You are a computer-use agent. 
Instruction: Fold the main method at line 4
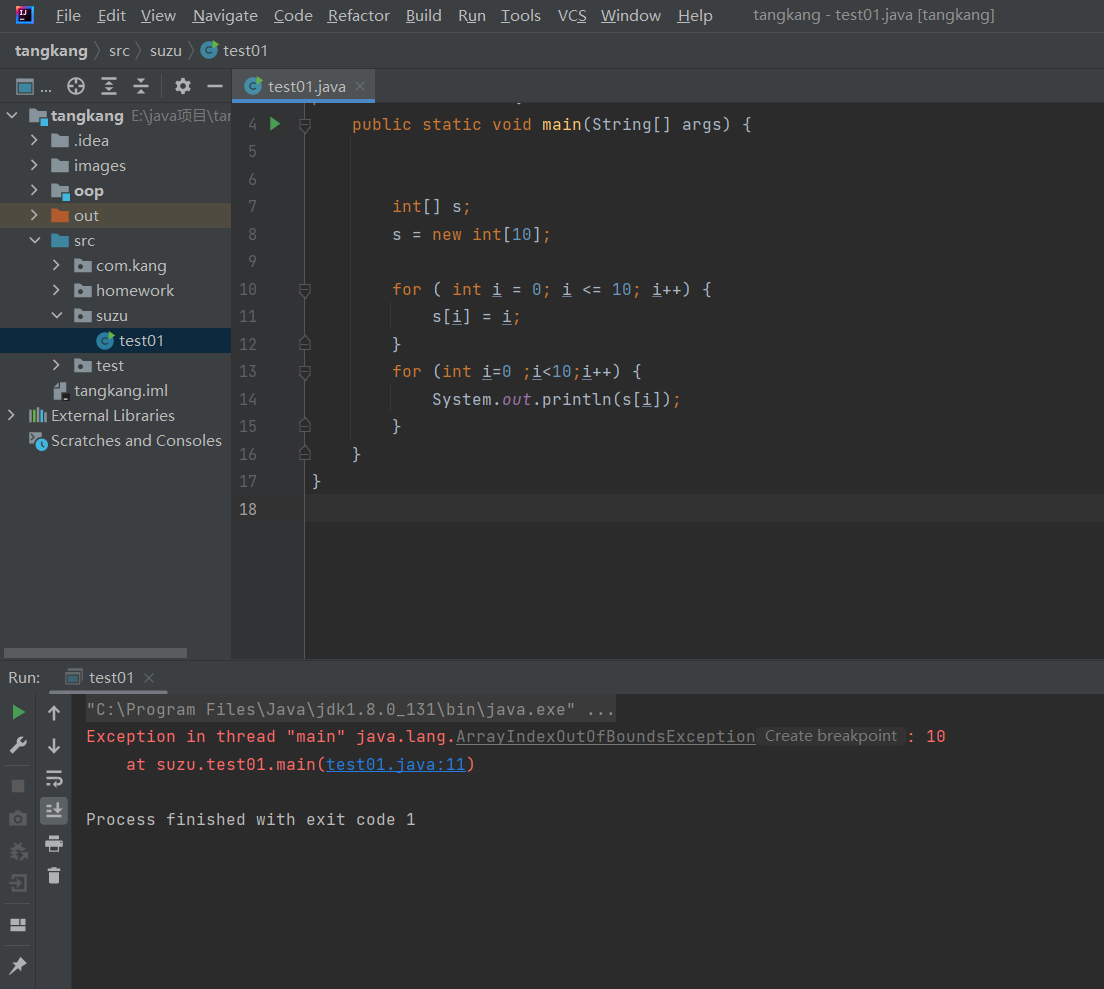click(305, 125)
